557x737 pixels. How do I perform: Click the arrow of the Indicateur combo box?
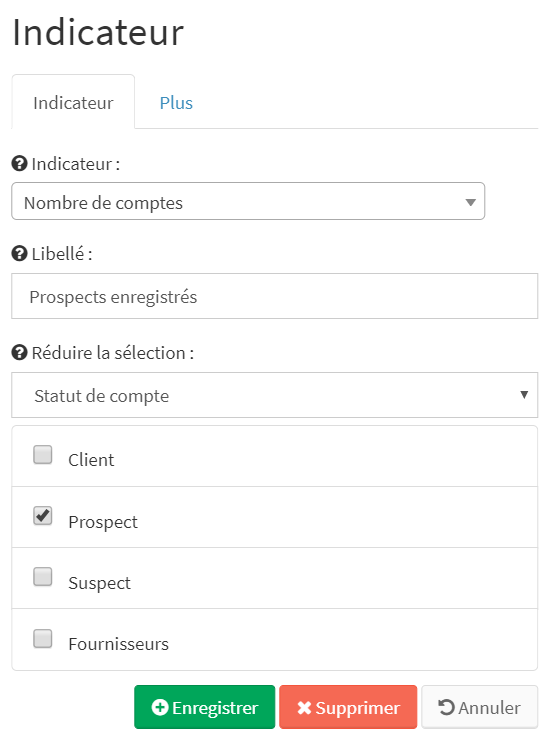point(470,202)
